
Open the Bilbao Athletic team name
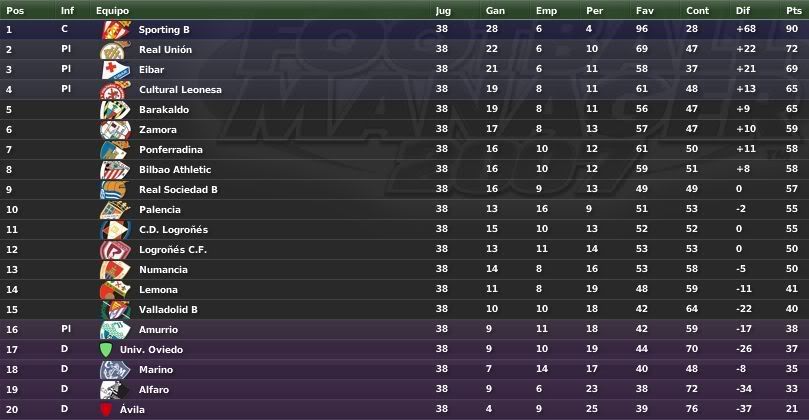tap(175, 169)
